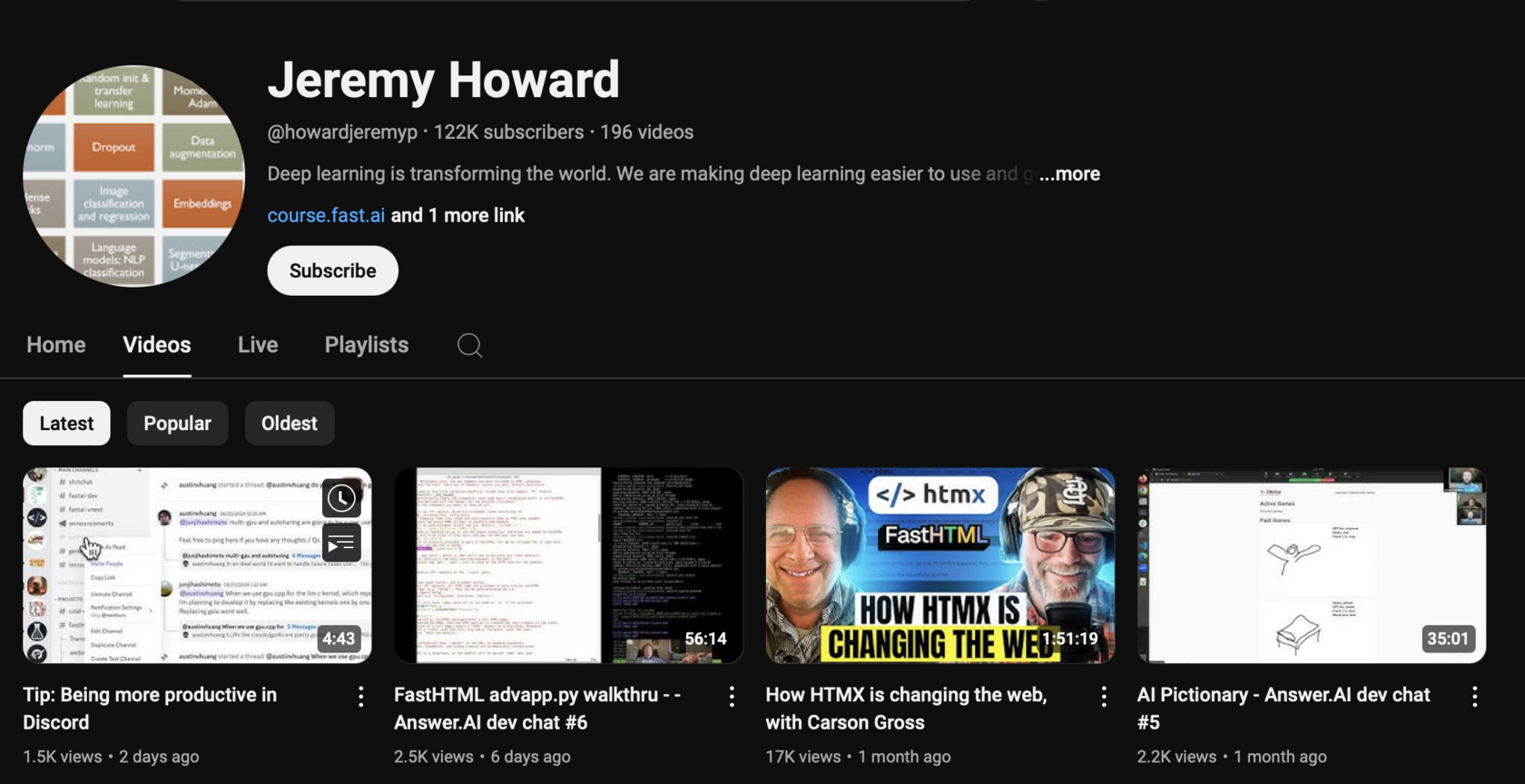Click the '4:43' duration badge

339,639
